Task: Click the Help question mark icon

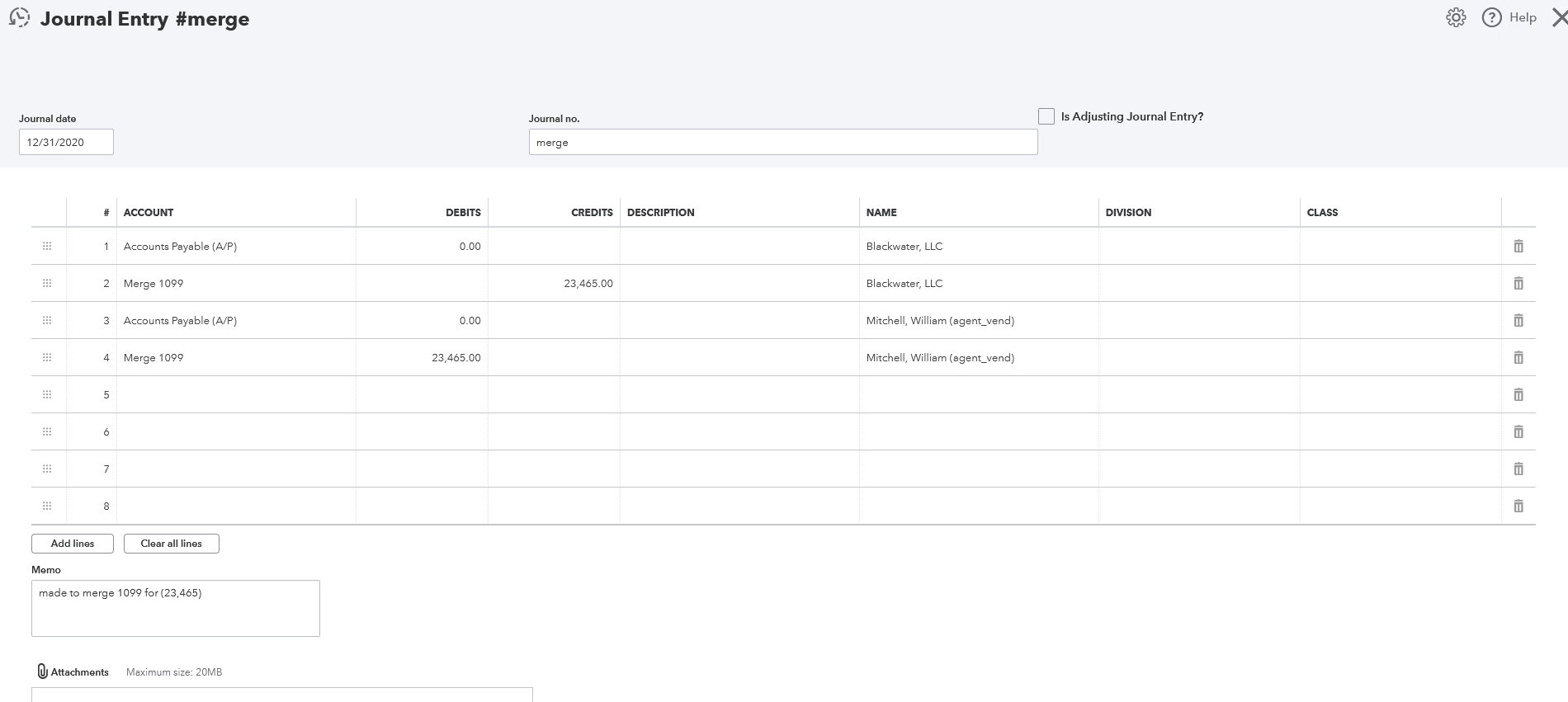Action: click(x=1491, y=18)
